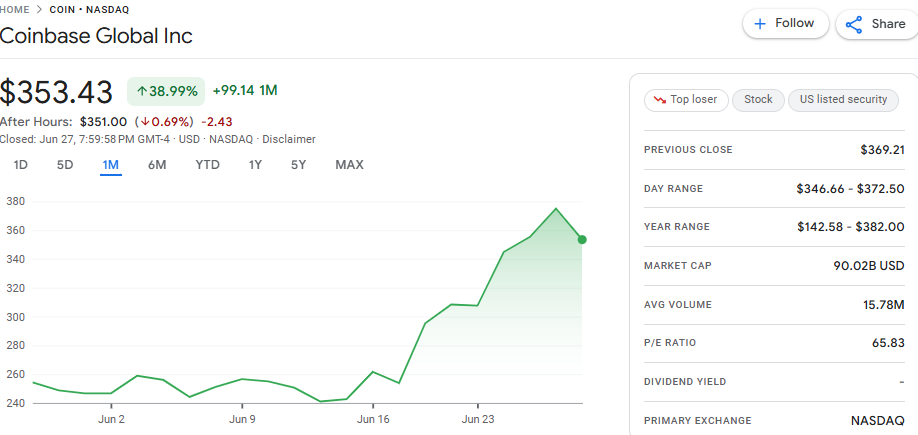Click the Jun 23 axis label

[478, 419]
